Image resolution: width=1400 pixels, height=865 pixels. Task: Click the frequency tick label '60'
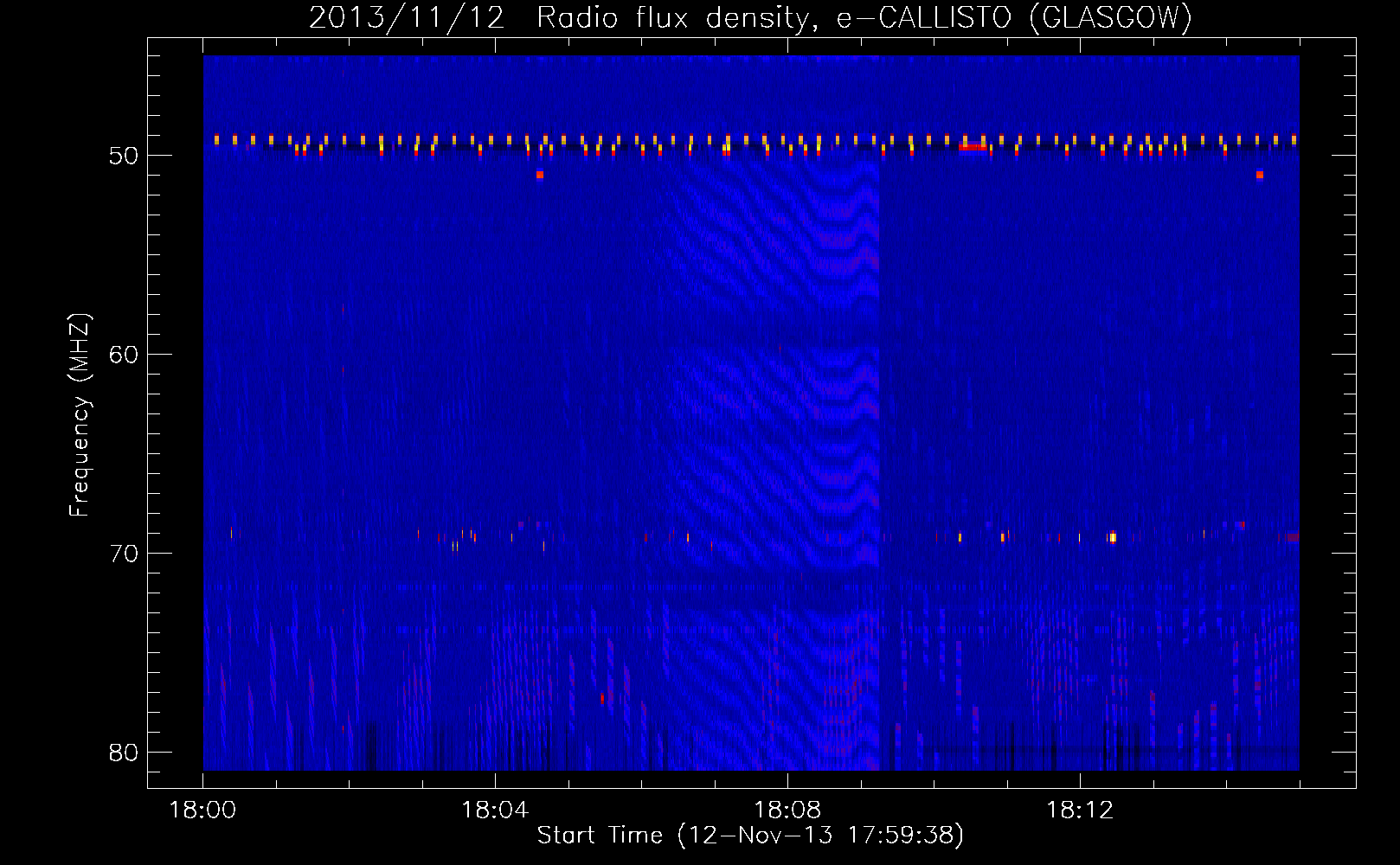pyautogui.click(x=124, y=355)
